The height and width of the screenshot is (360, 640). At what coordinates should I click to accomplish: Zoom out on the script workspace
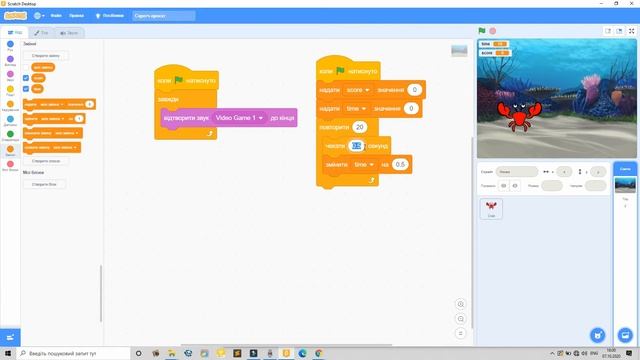pyautogui.click(x=460, y=319)
